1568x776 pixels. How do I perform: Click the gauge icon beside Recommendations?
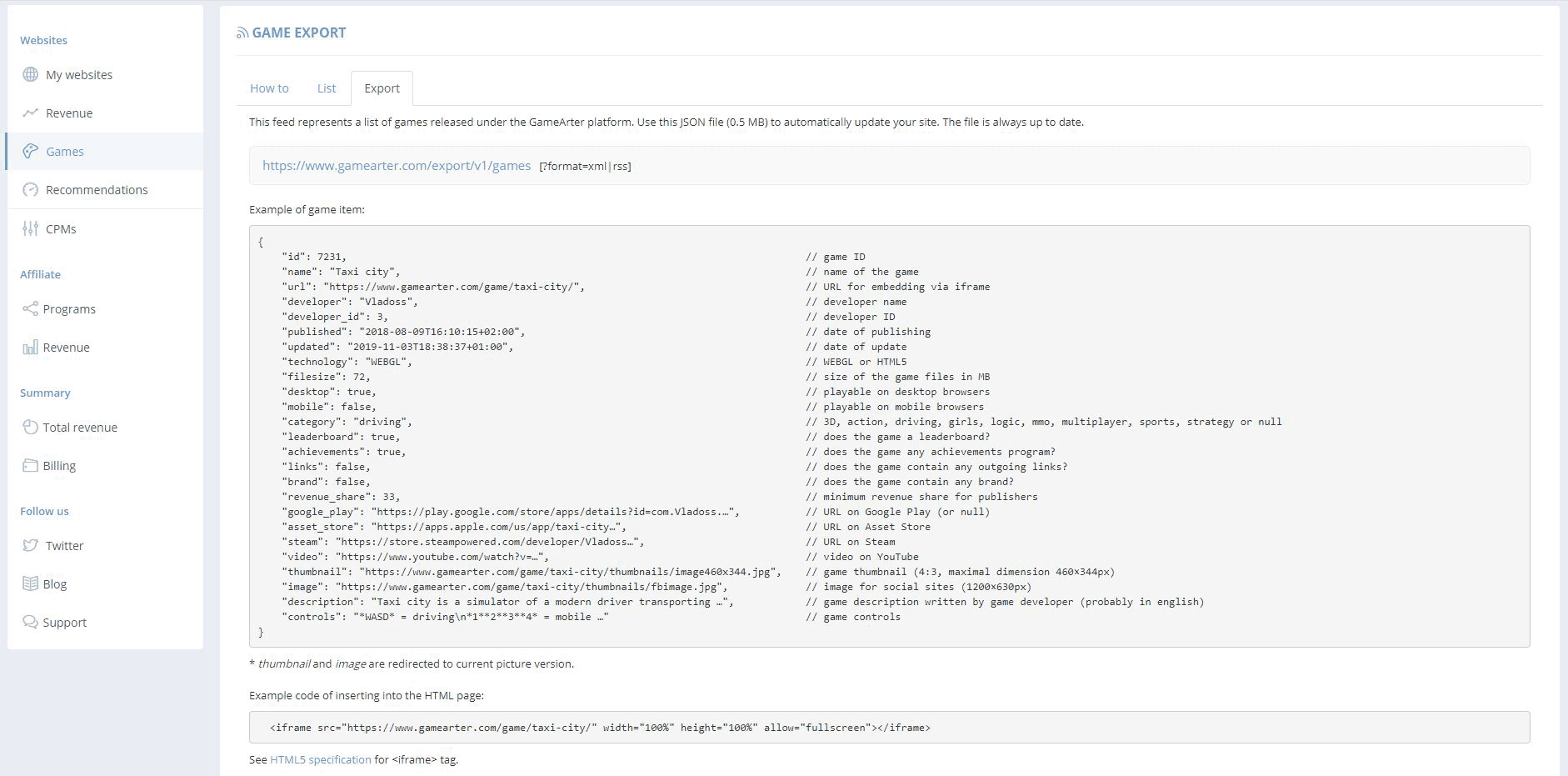pos(31,189)
